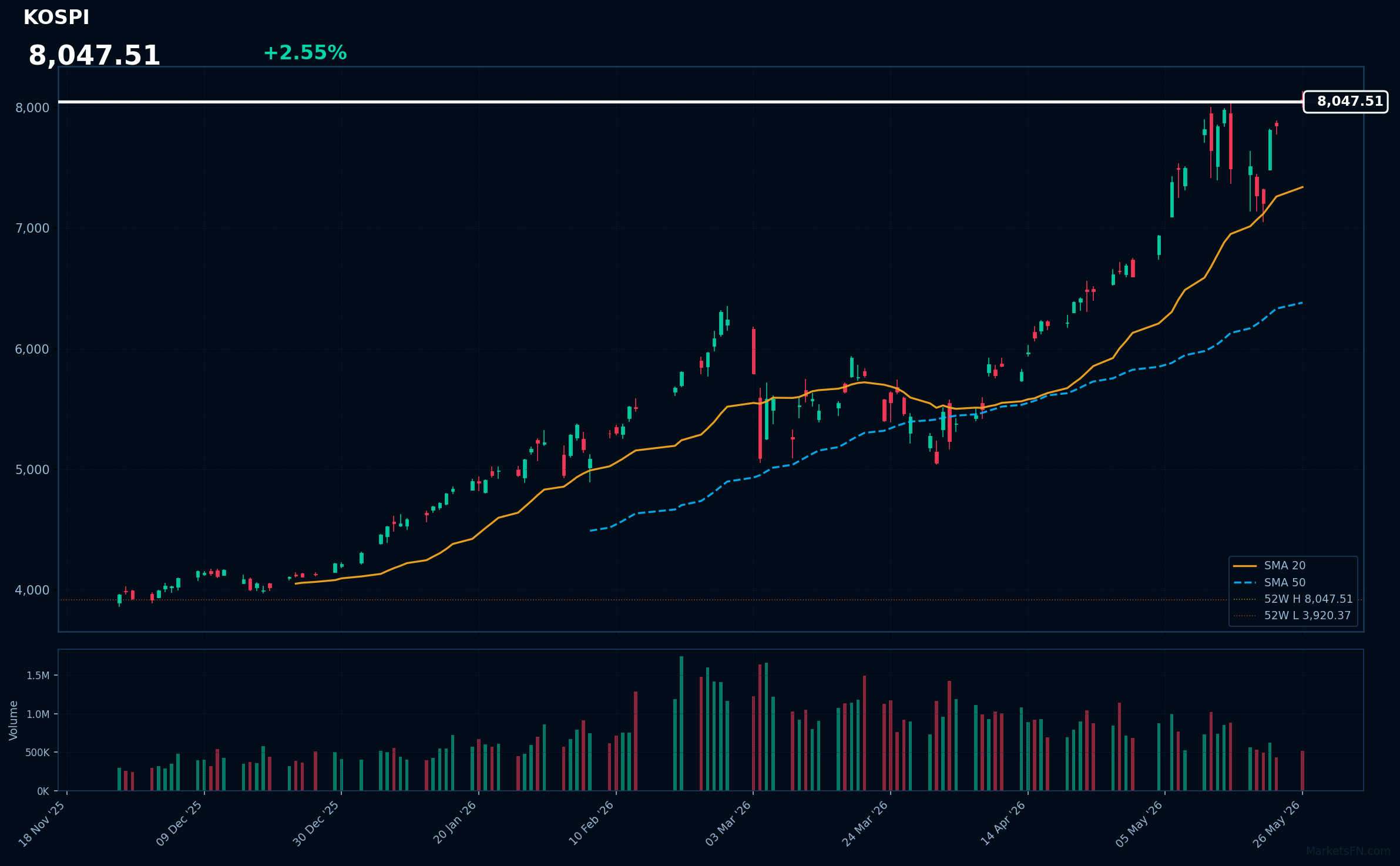Click the 7,000 price axis label
The width and height of the screenshot is (1400, 866).
(x=32, y=228)
